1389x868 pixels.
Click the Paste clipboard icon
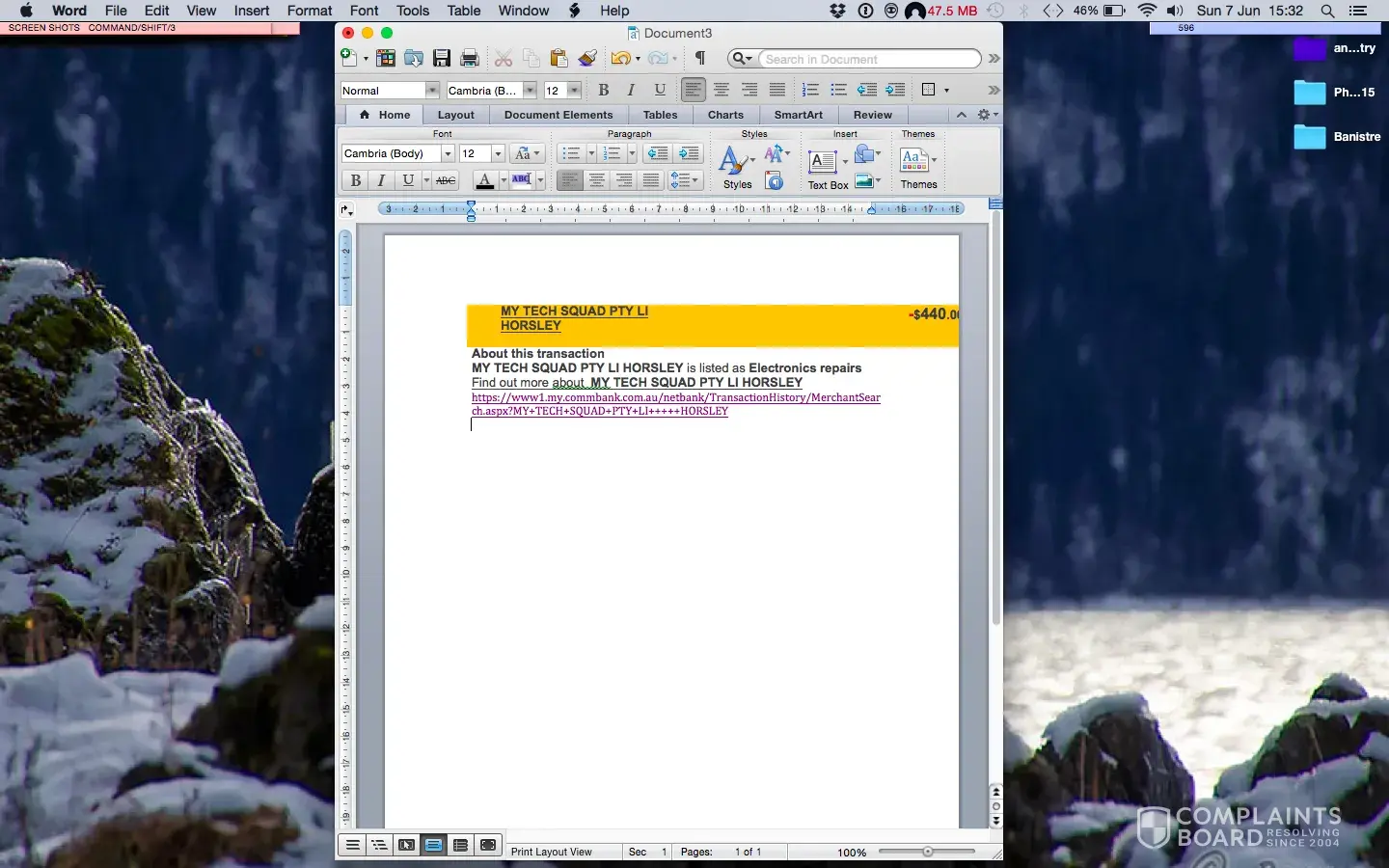coord(558,59)
